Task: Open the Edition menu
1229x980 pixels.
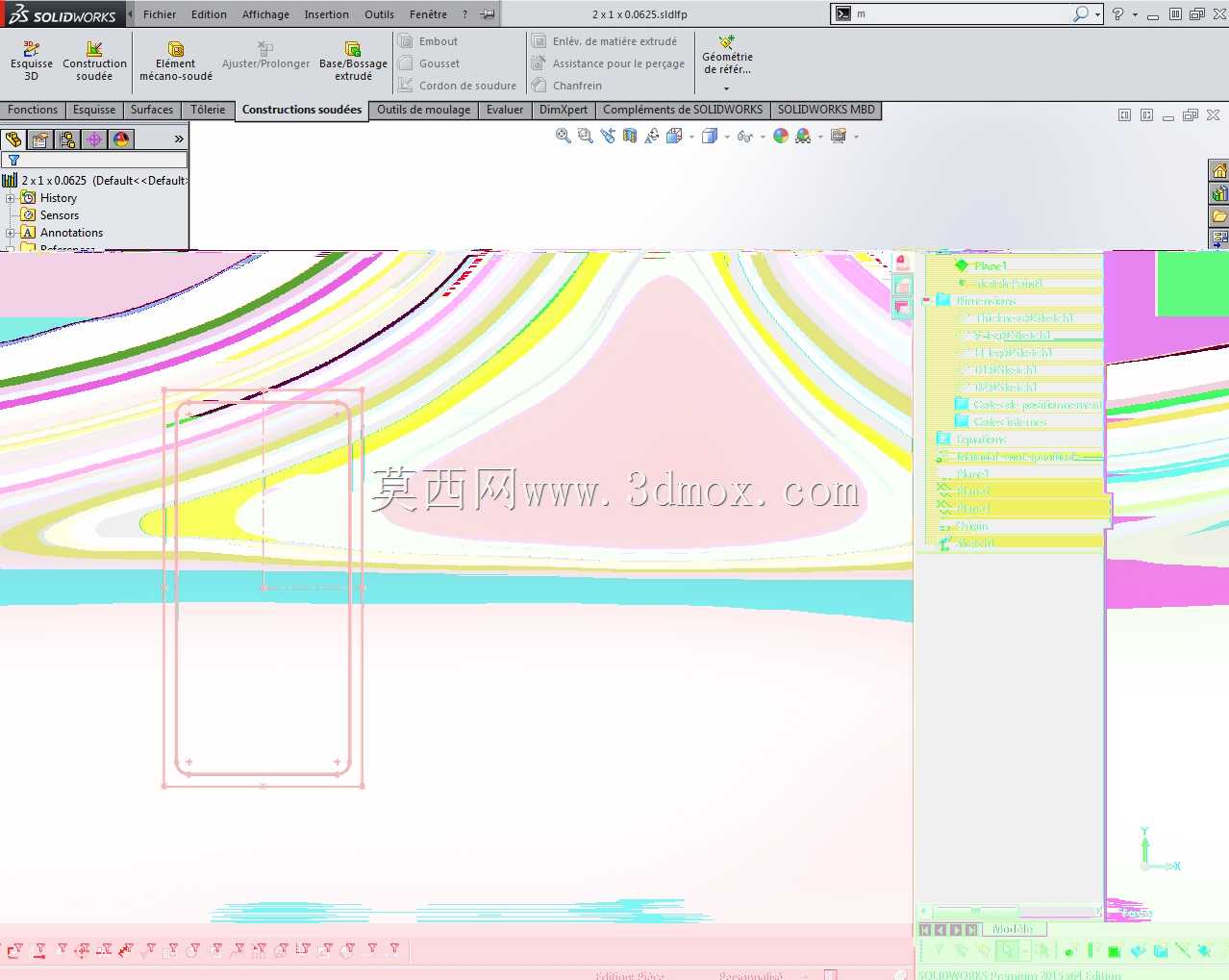Action: point(209,14)
